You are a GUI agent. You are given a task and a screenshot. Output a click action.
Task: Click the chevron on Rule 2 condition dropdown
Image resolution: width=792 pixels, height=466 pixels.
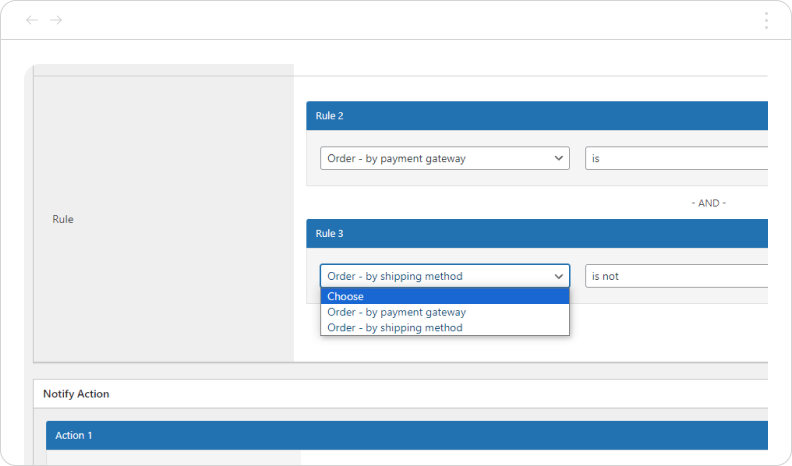click(558, 158)
